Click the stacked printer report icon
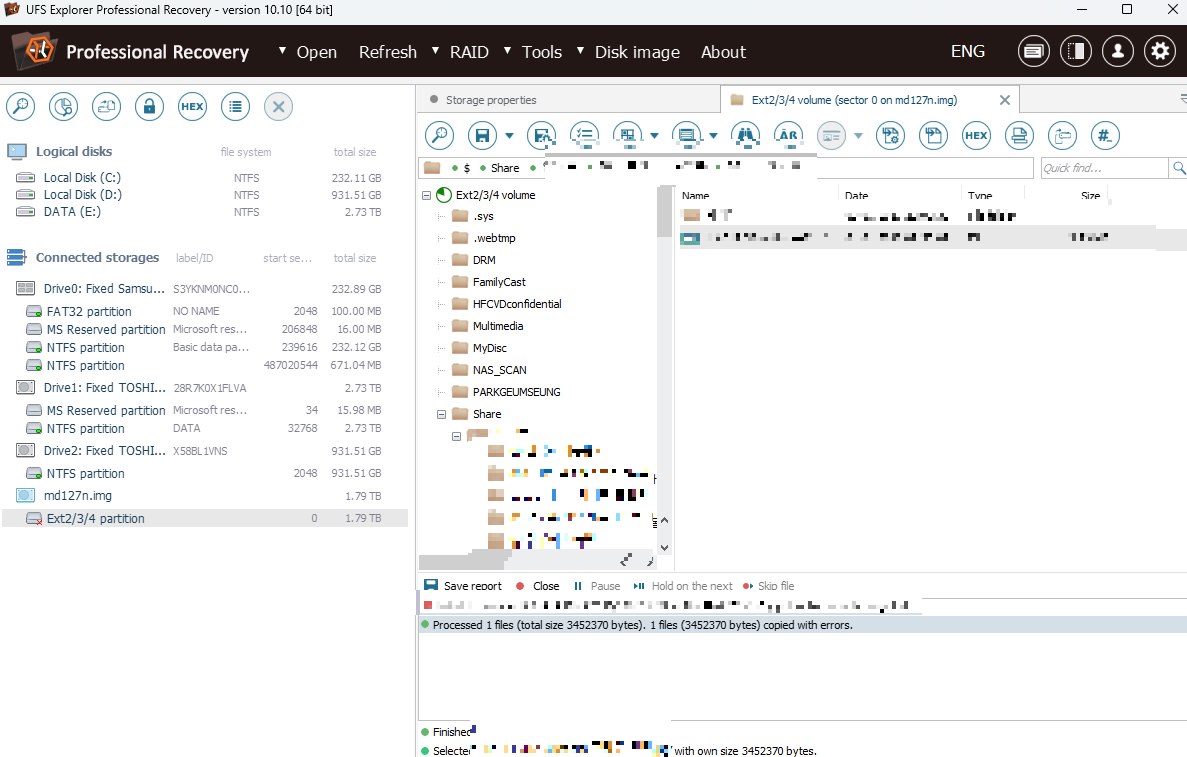The image size is (1187, 757). coord(1019,136)
